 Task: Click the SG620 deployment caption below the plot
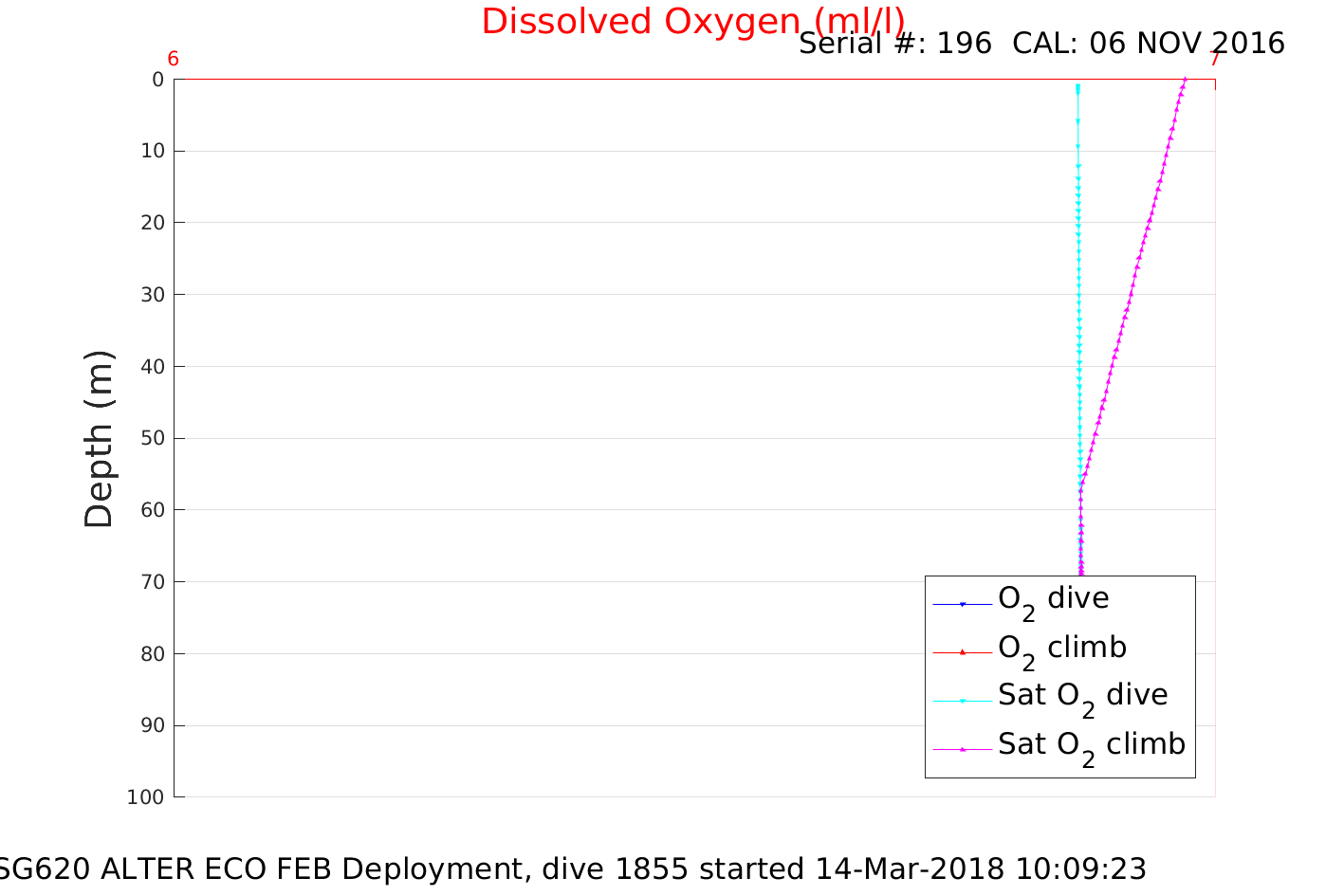click(571, 869)
